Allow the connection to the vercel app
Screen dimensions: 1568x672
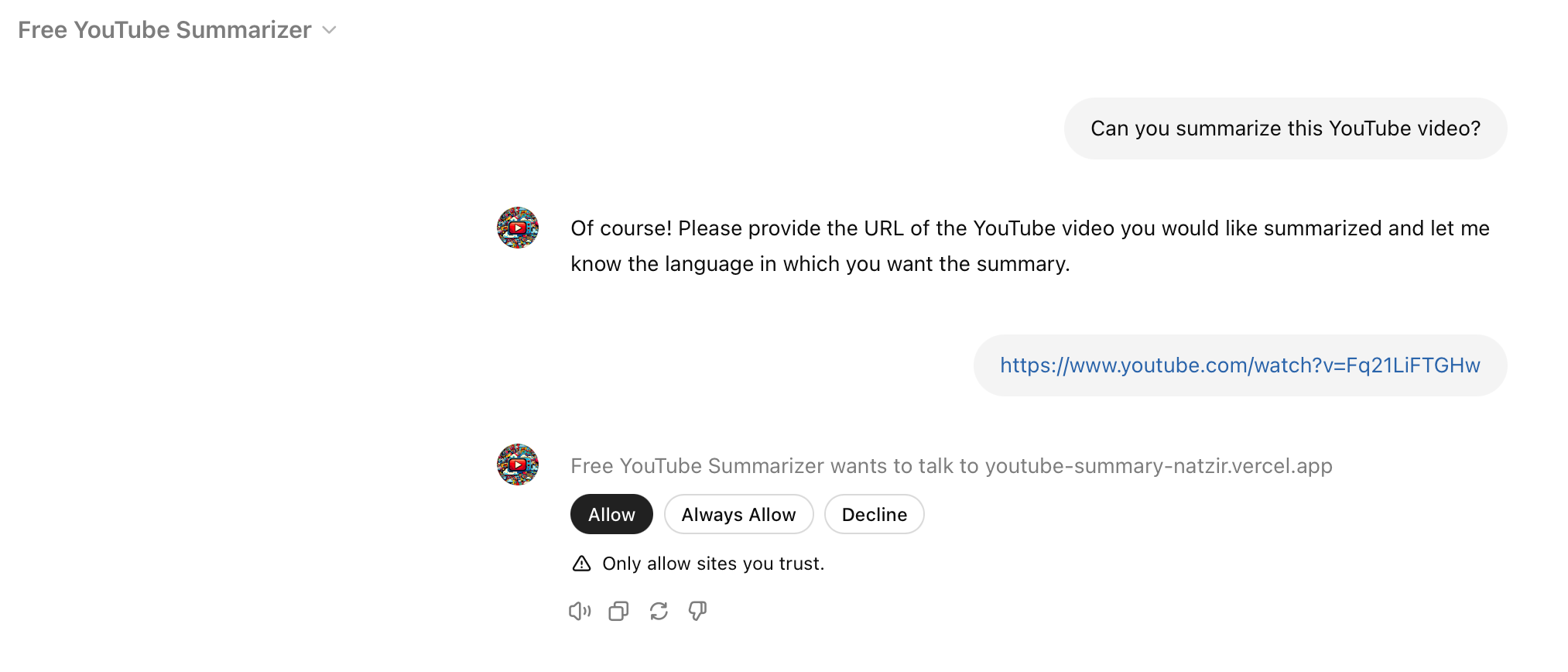coord(611,514)
